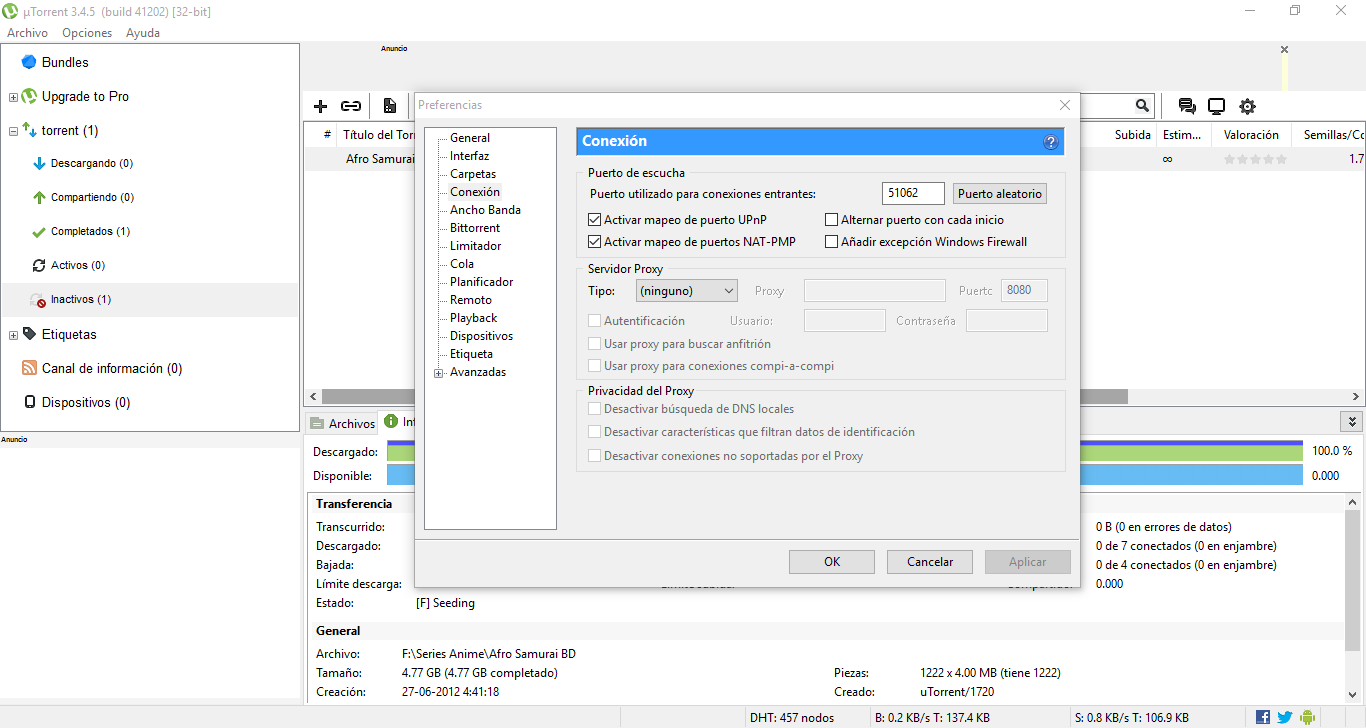Click the remote monitor toolbar icon
Screen dimensions: 1366x728
click(1217, 106)
